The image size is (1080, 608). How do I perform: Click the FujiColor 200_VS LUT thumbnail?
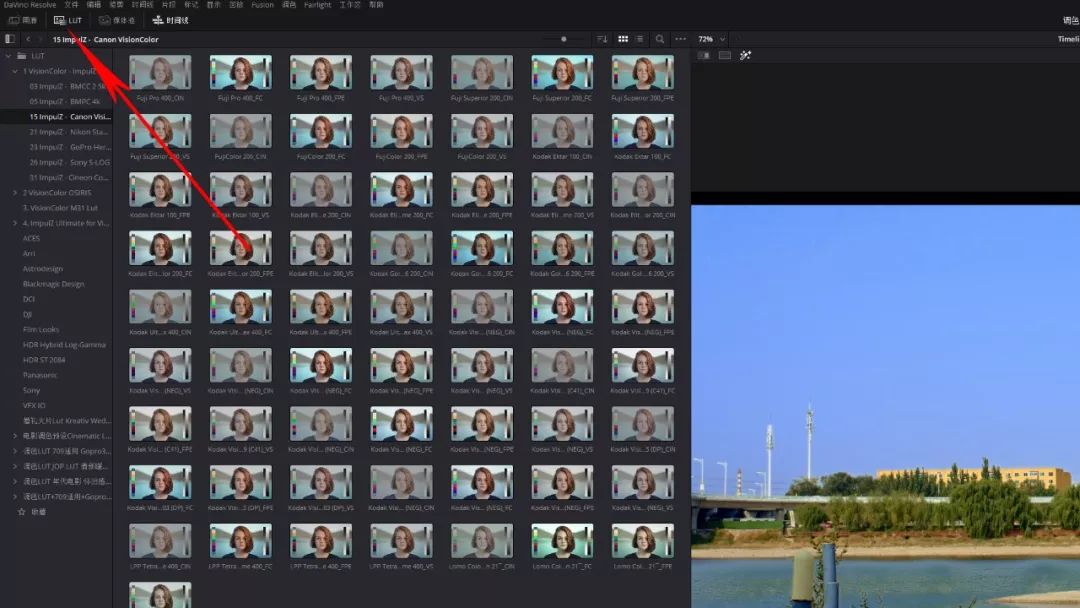tap(482, 131)
